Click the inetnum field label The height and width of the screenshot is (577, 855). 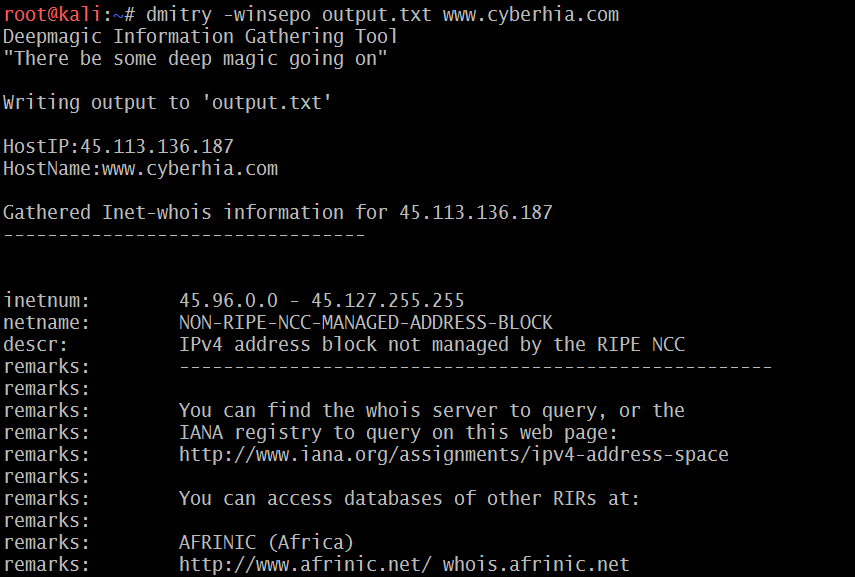coord(47,300)
